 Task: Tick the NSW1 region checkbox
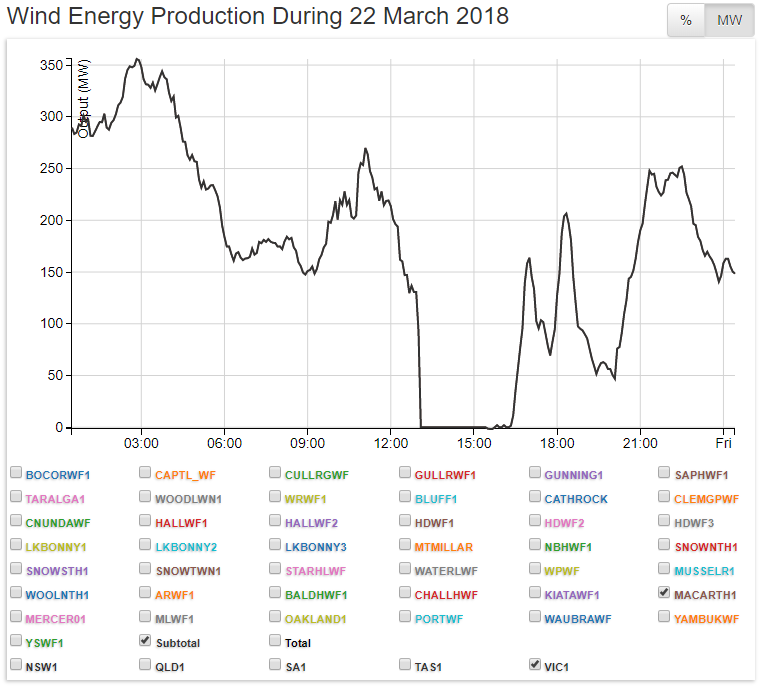pyautogui.click(x=15, y=665)
